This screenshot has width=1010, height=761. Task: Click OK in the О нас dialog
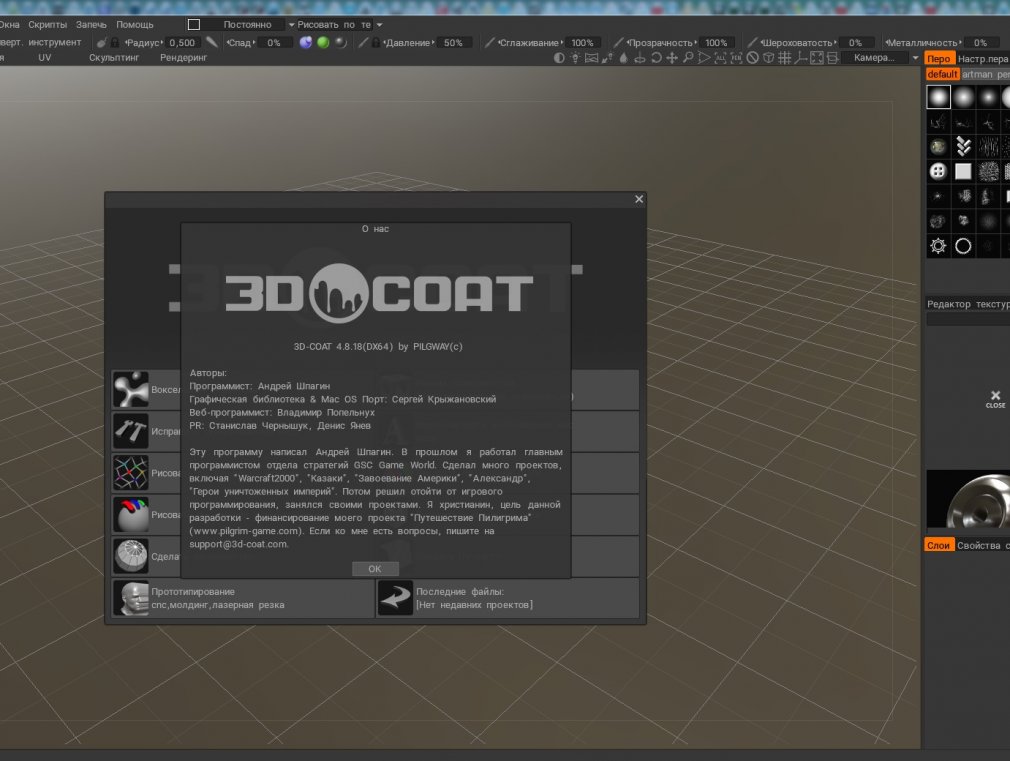coord(375,569)
